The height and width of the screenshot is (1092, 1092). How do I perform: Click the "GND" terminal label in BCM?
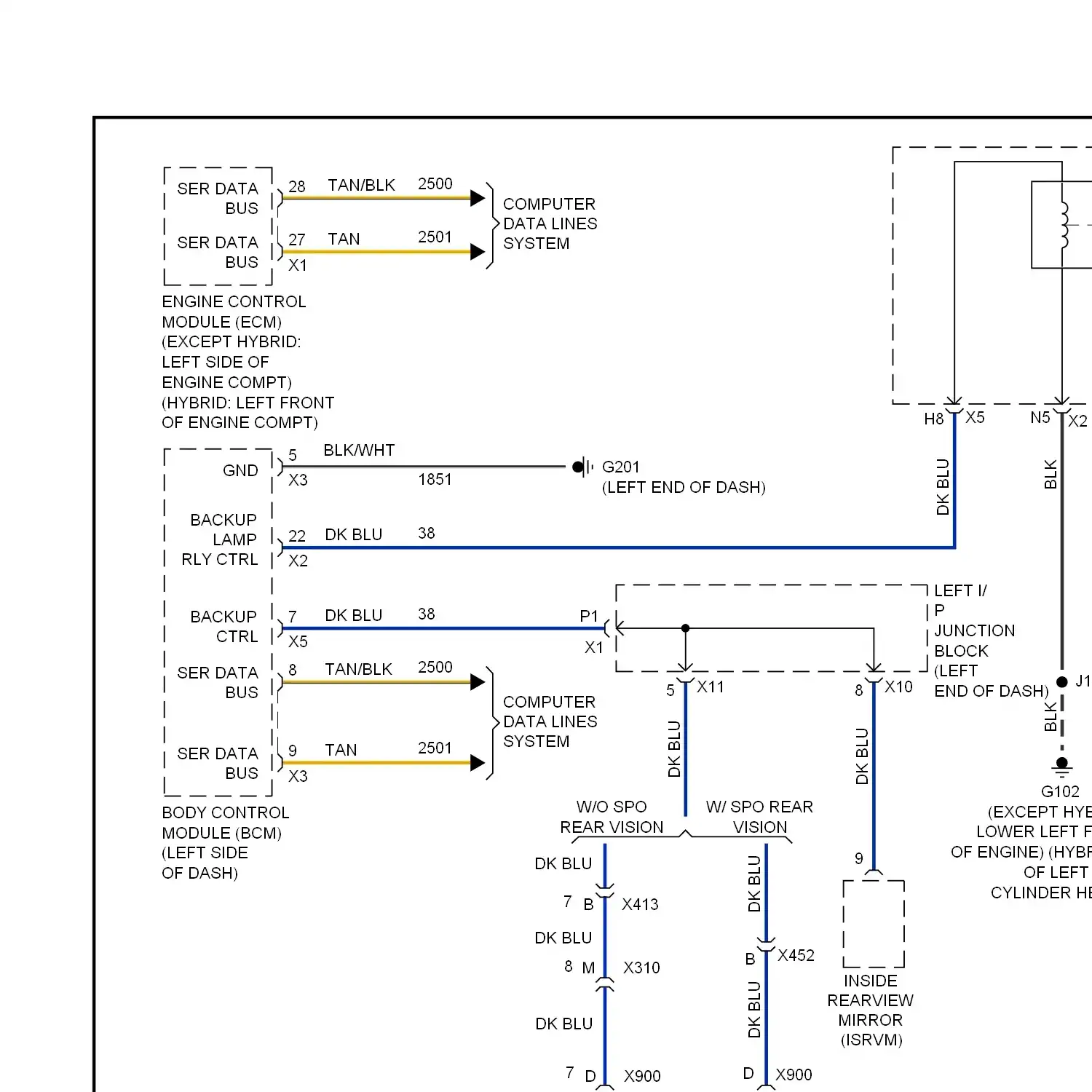point(240,470)
